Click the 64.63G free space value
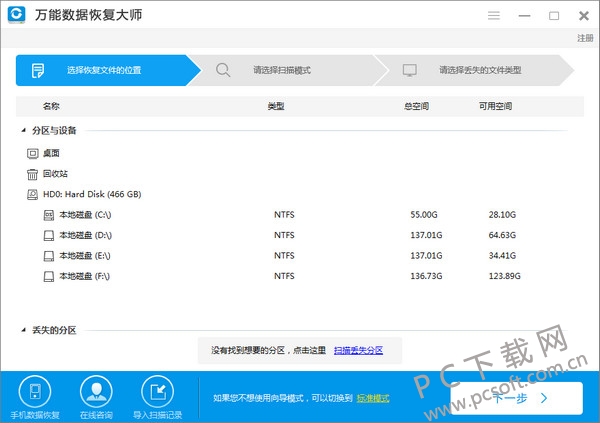The height and width of the screenshot is (423, 600). pos(502,235)
